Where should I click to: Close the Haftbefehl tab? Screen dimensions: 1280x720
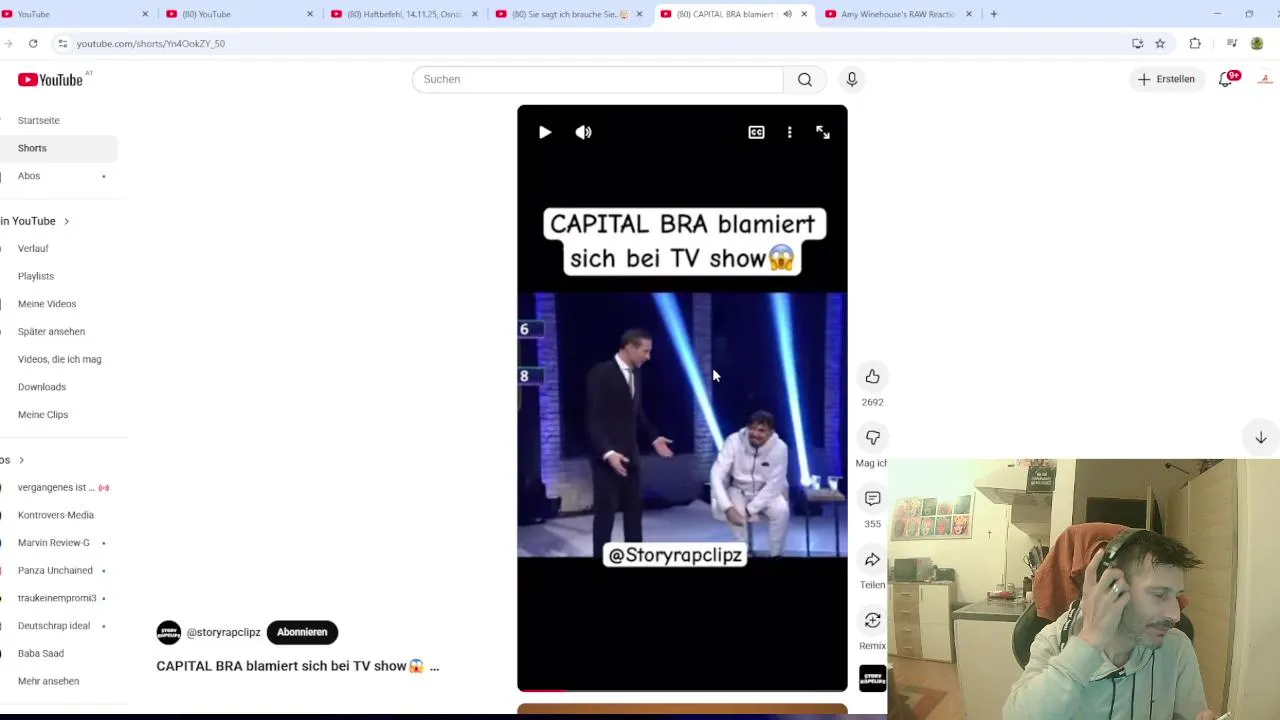[x=474, y=14]
